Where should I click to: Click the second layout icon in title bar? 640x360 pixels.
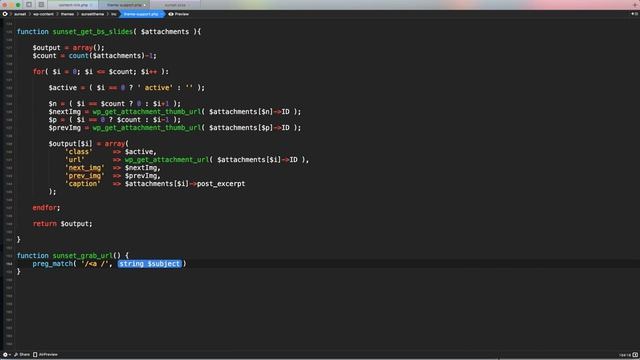(41, 4)
